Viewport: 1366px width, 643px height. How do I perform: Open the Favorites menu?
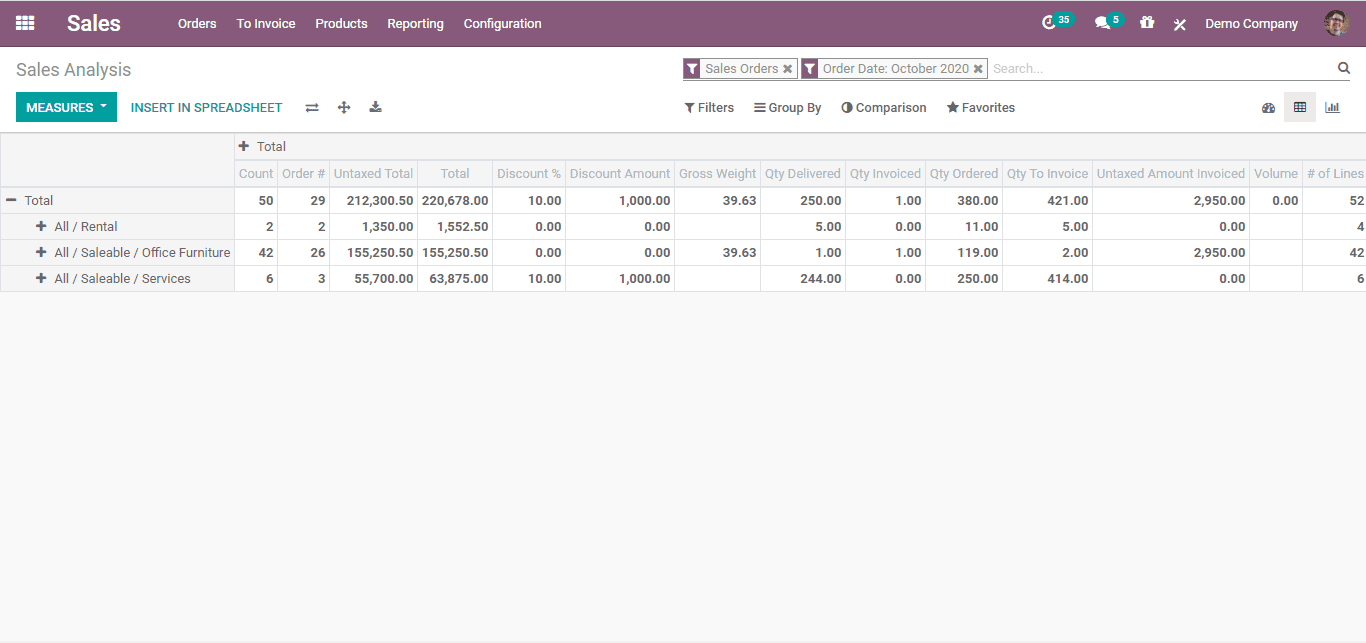[x=980, y=107]
